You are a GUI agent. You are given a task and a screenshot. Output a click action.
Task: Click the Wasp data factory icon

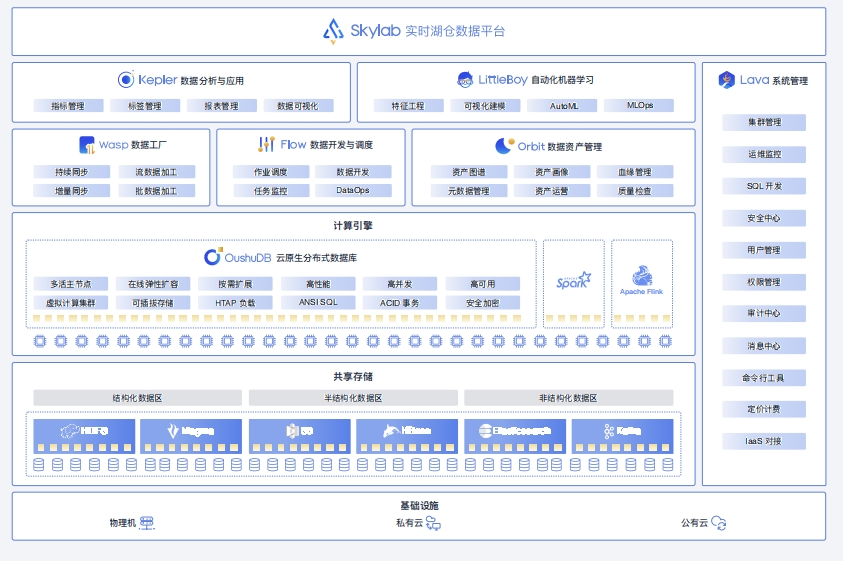(x=87, y=145)
